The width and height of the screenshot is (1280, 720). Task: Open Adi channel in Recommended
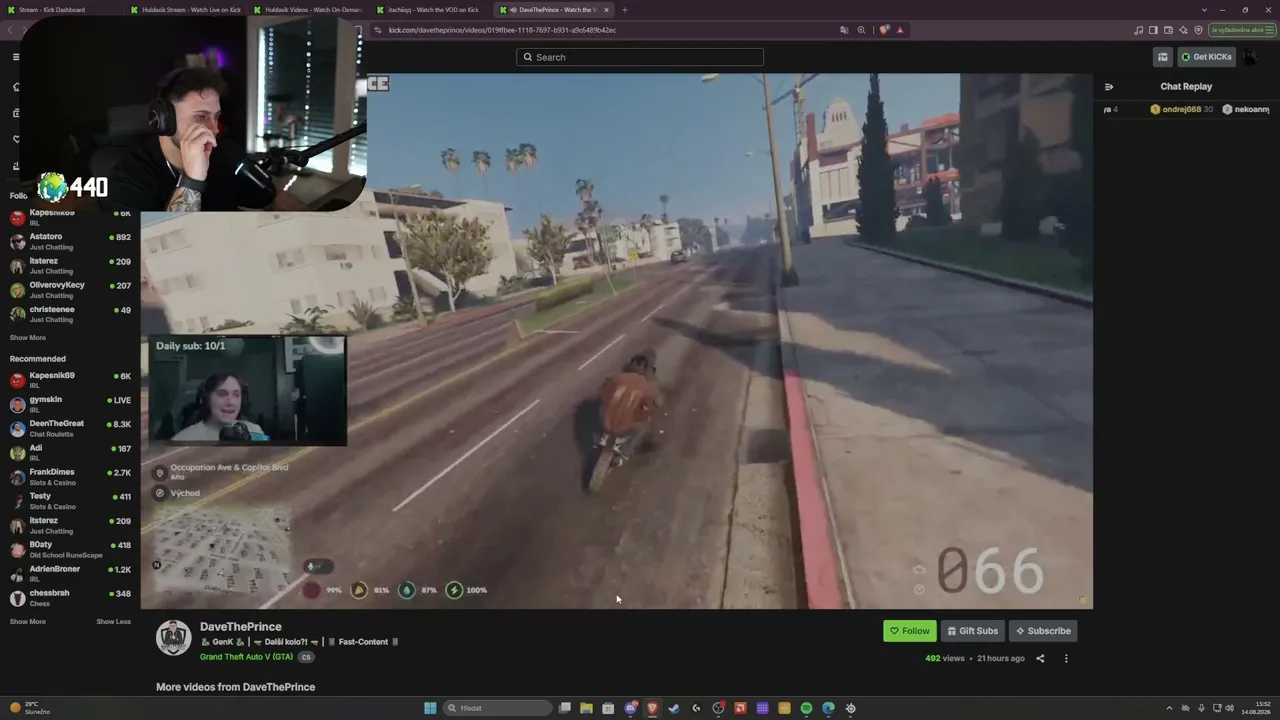(x=70, y=452)
